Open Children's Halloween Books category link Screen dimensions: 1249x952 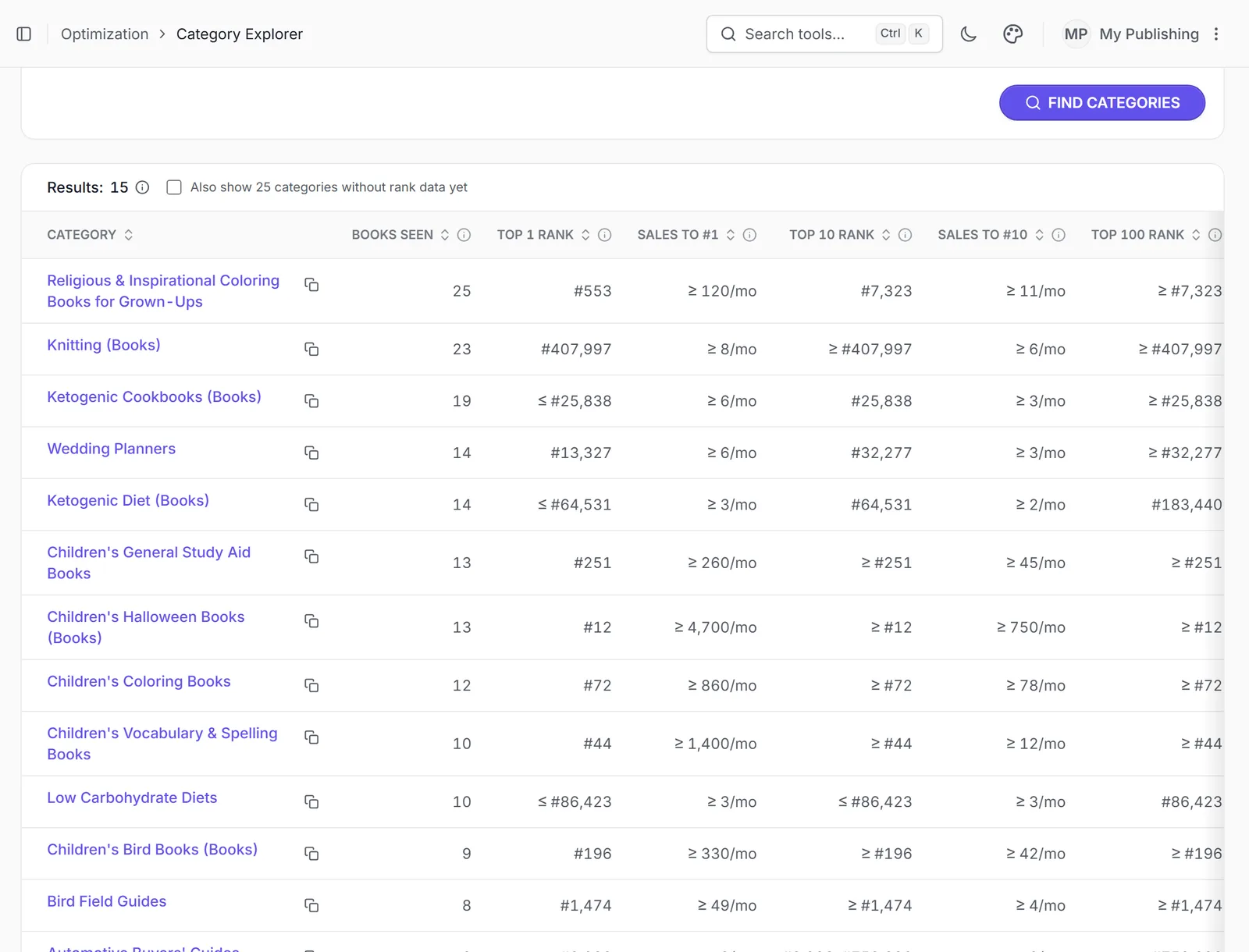pyautogui.click(x=146, y=627)
